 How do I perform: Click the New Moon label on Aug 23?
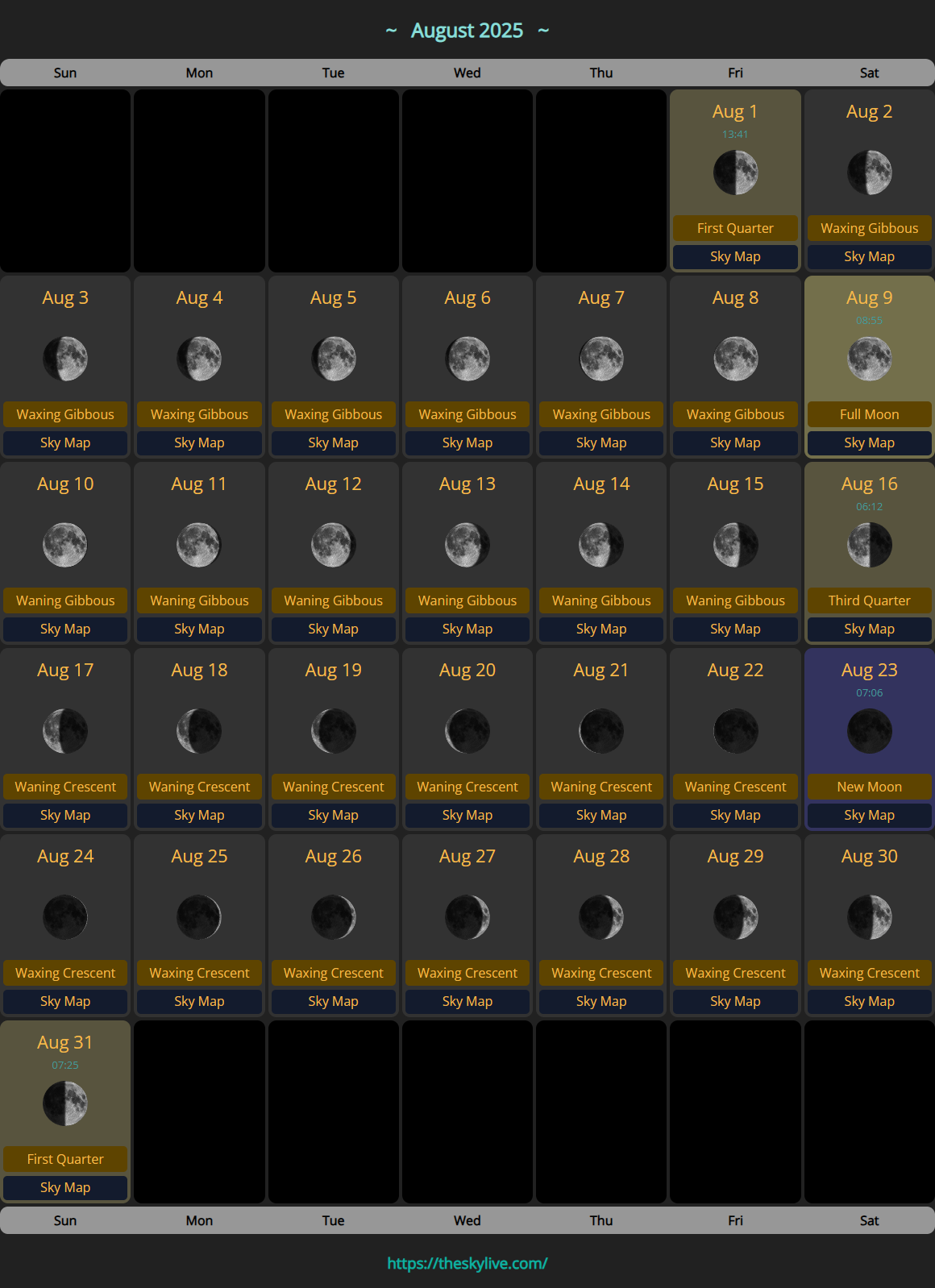[x=869, y=787]
